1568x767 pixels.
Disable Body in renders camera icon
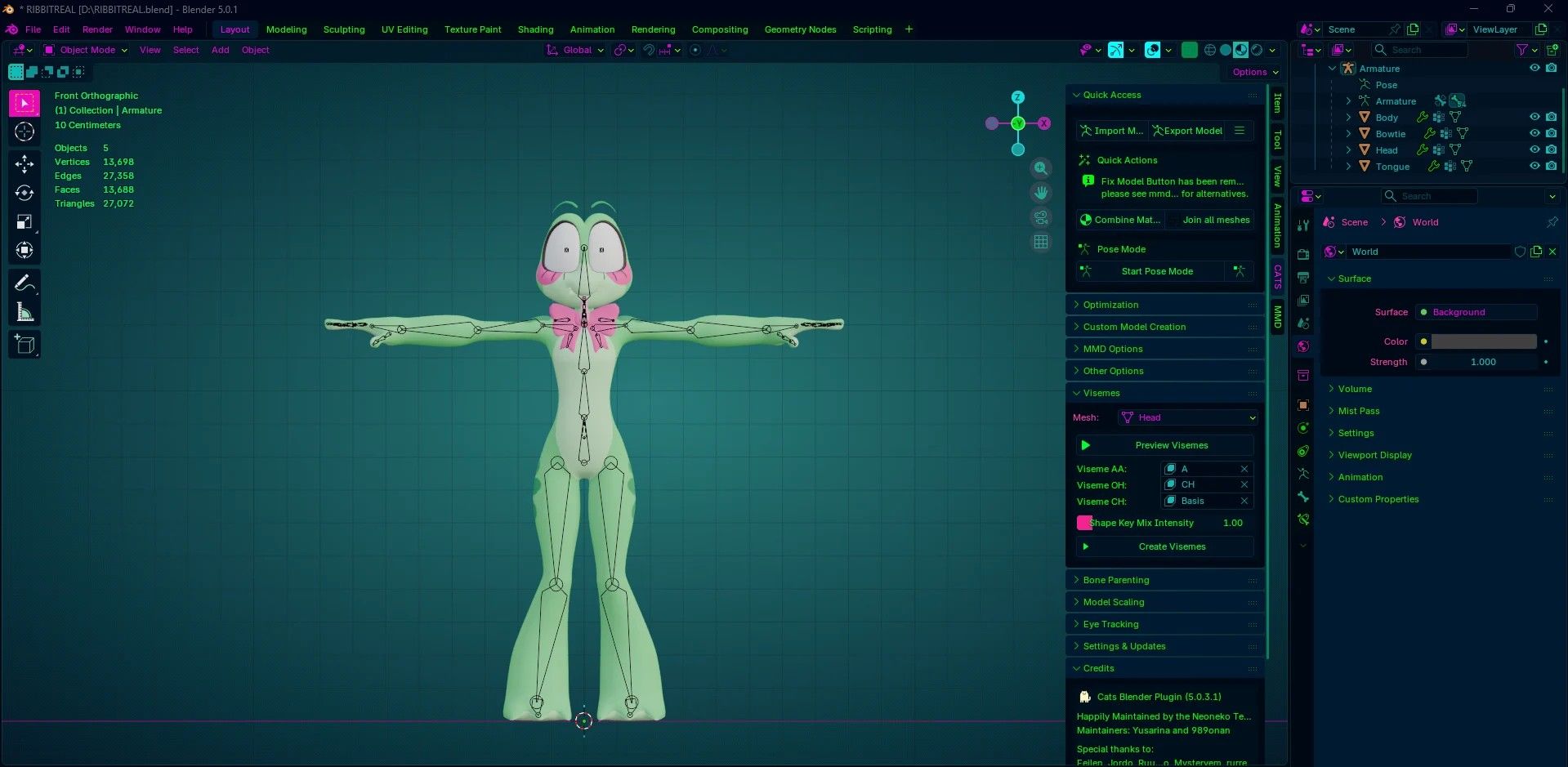[x=1551, y=117]
